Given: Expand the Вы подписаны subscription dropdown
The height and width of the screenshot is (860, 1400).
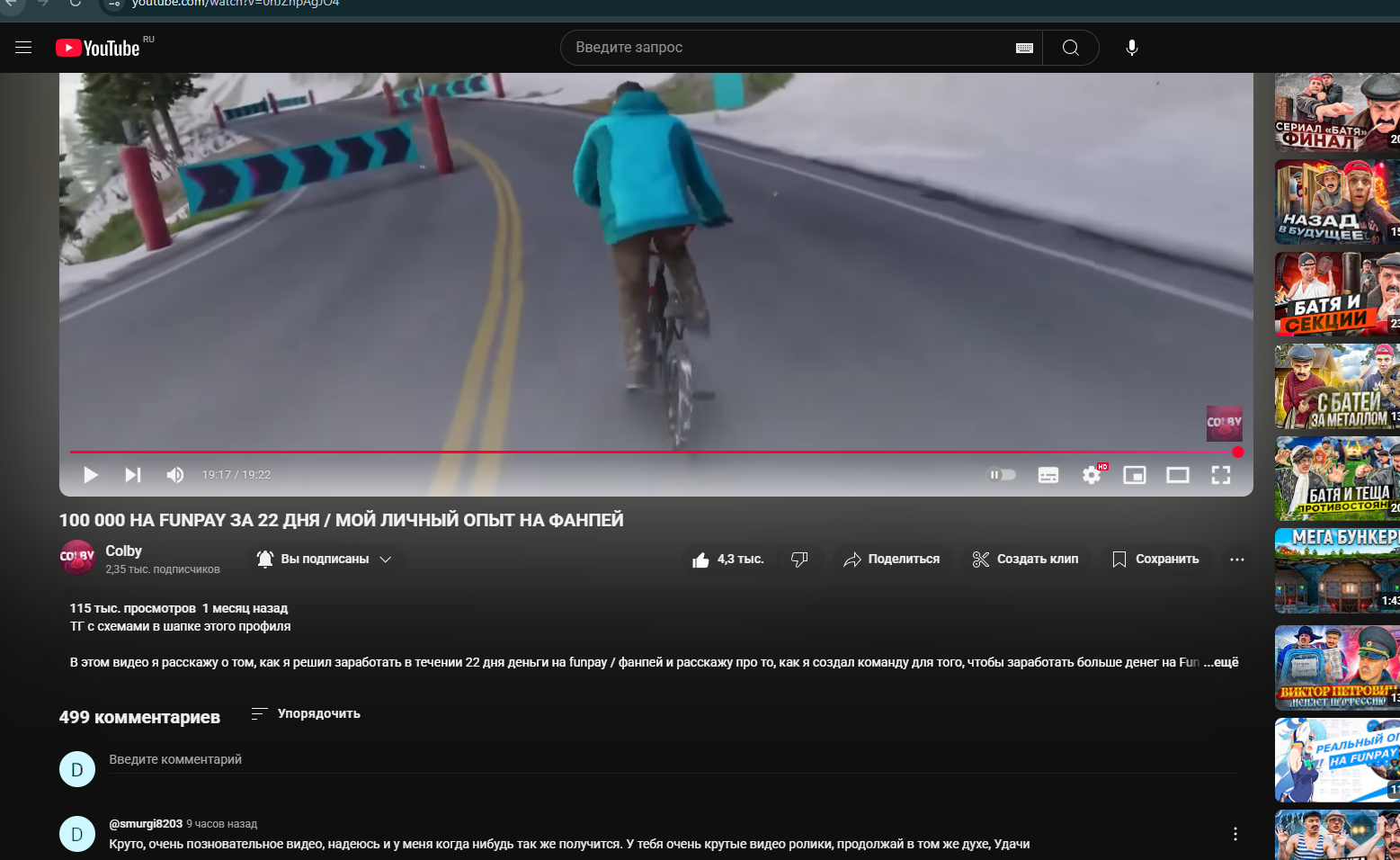Looking at the screenshot, I should coord(325,559).
